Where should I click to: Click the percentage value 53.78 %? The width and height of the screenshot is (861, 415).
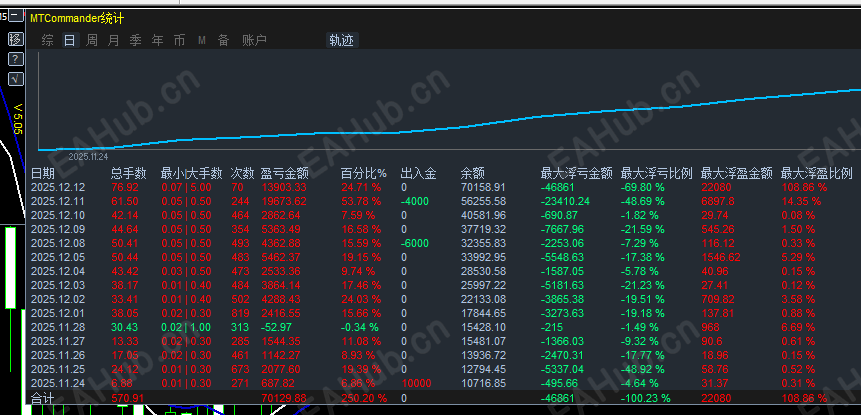pyautogui.click(x=361, y=201)
